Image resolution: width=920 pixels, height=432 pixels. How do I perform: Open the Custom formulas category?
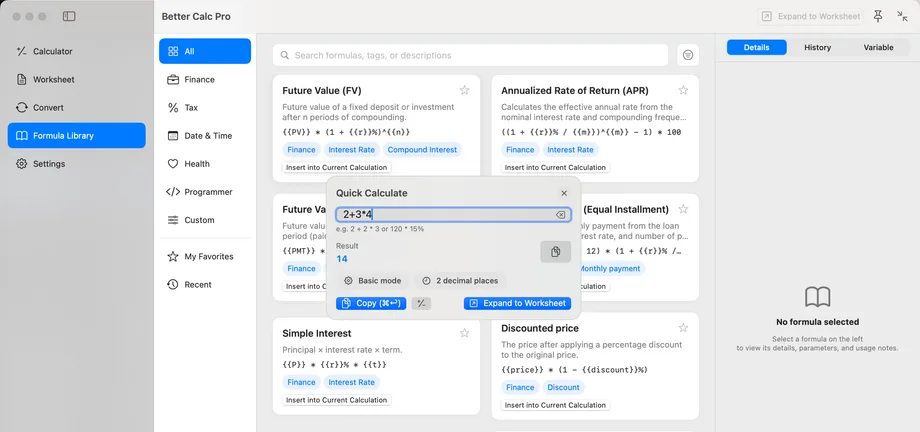point(205,220)
